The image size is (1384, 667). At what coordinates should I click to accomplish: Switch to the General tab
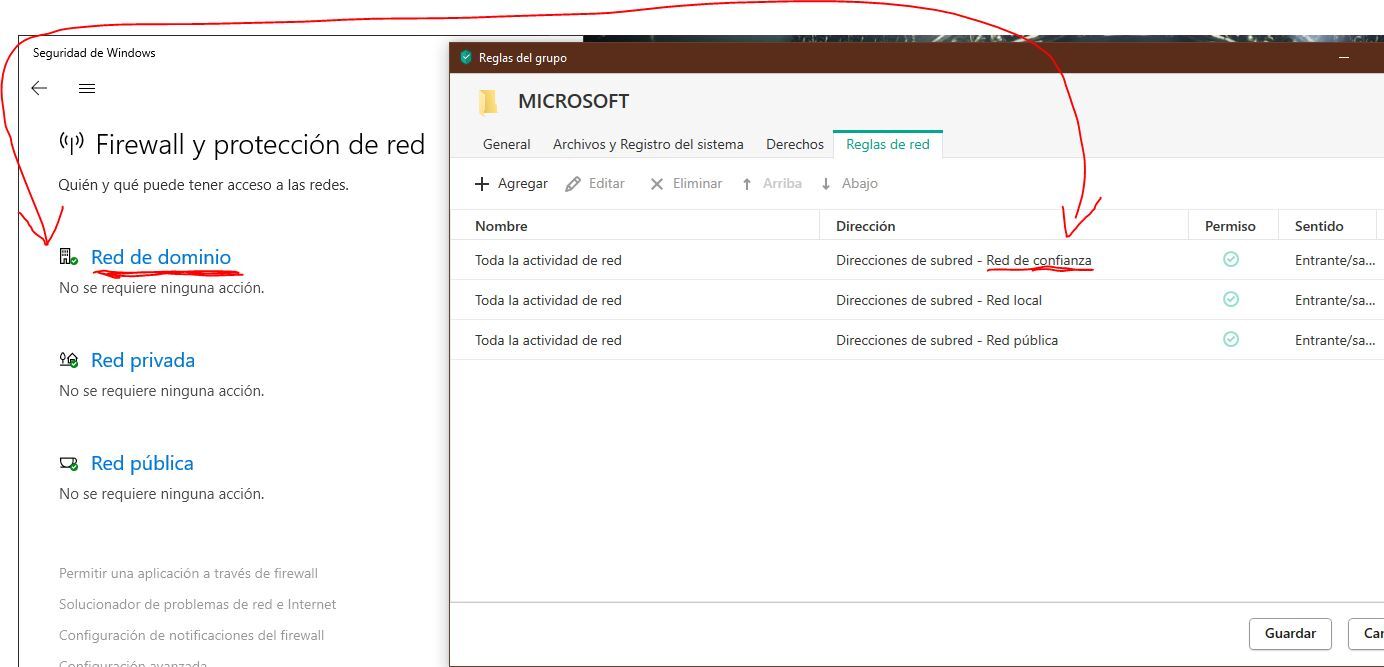click(506, 144)
